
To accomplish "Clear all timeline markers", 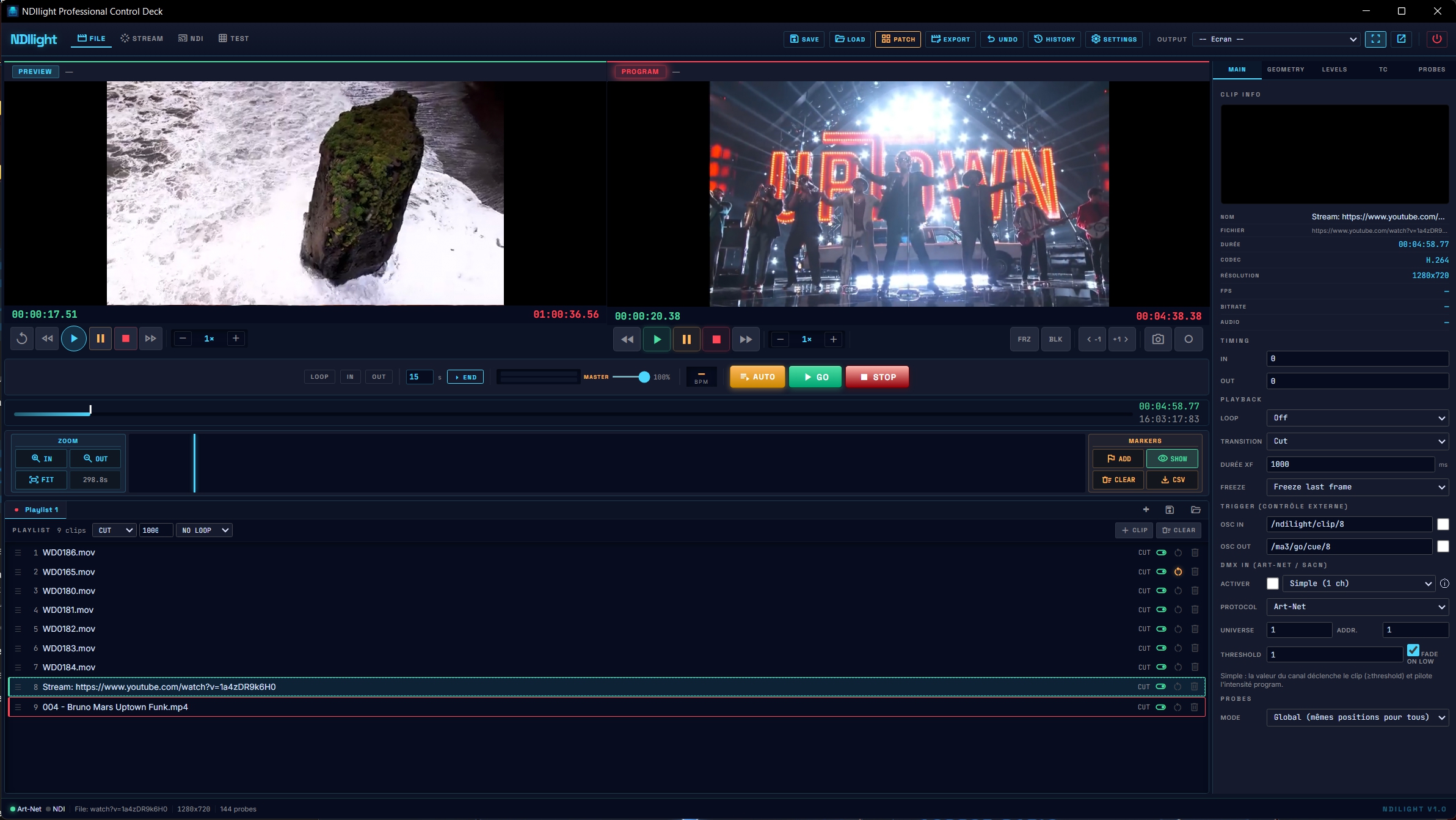I will tap(1118, 480).
